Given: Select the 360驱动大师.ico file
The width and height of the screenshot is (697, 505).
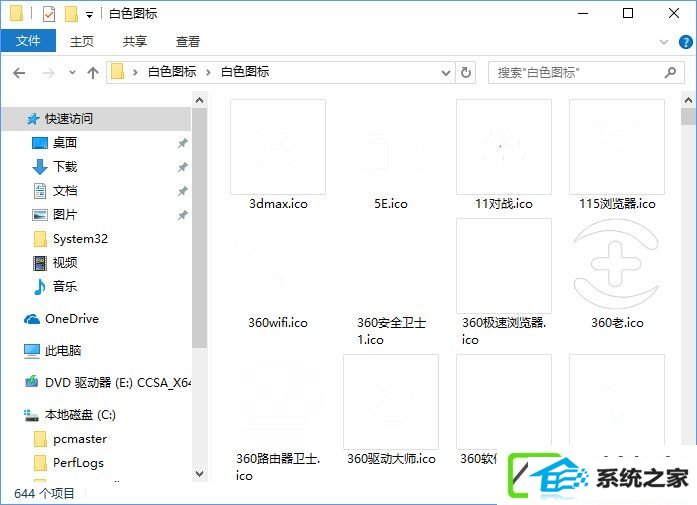Looking at the screenshot, I should [x=391, y=410].
